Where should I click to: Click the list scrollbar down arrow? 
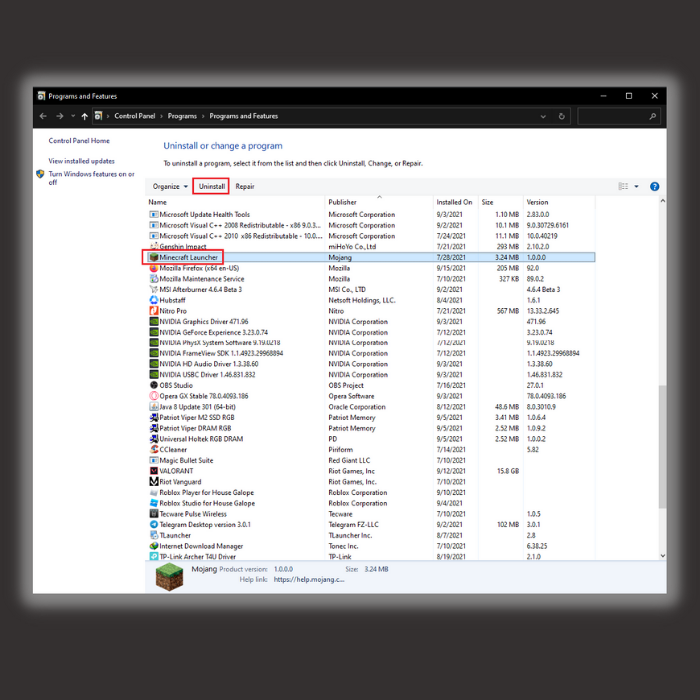pyautogui.click(x=662, y=556)
